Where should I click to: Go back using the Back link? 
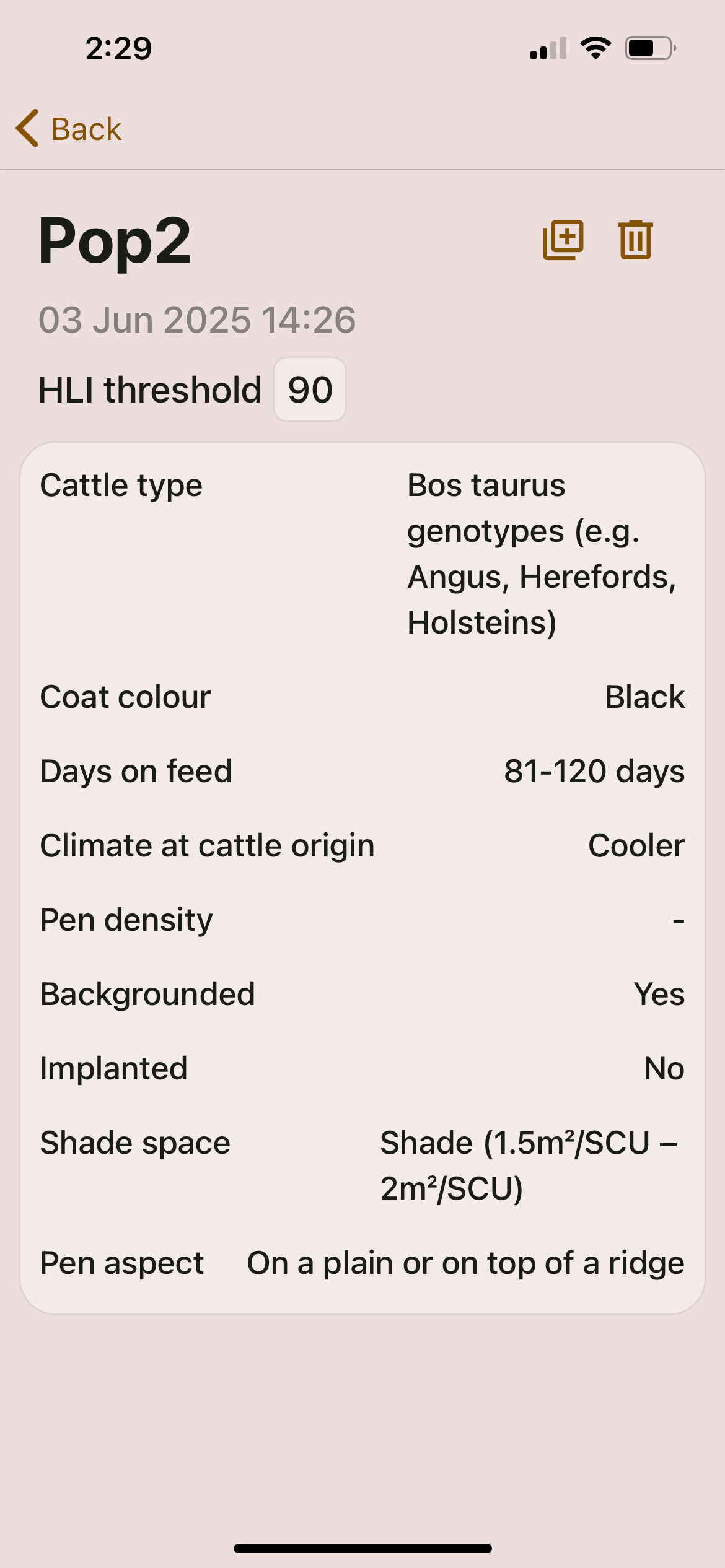(x=86, y=129)
